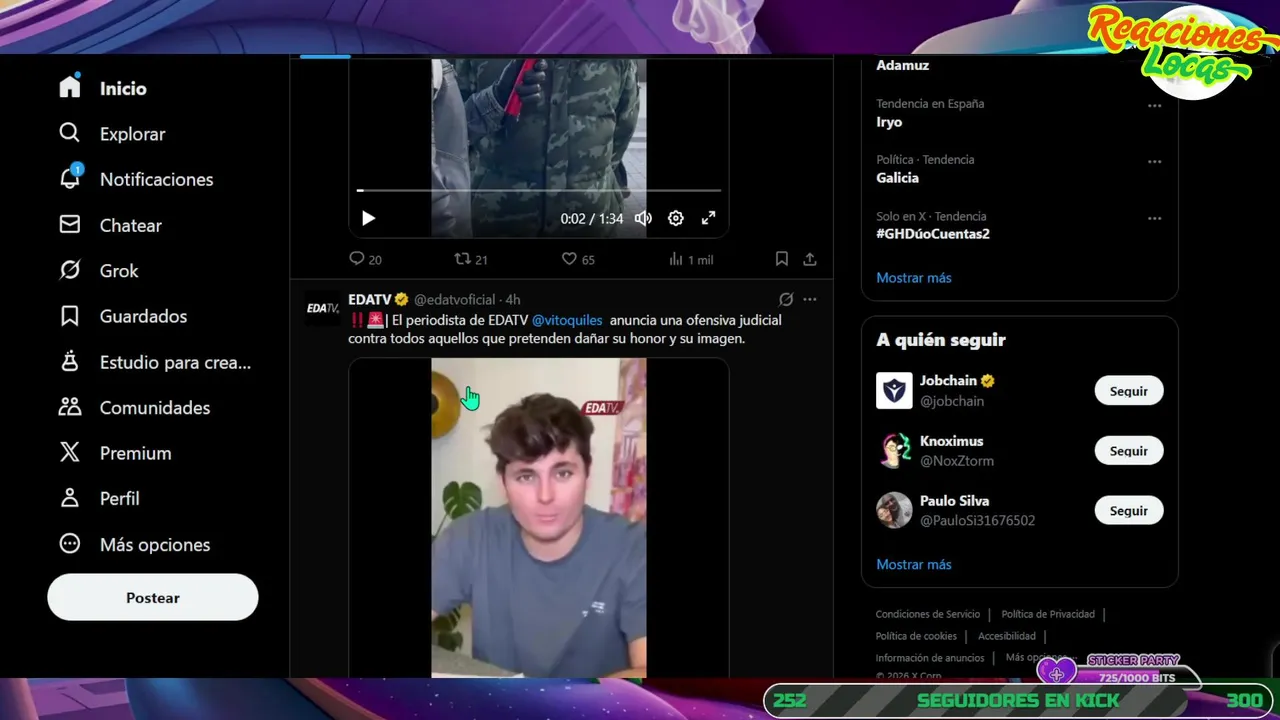This screenshot has width=1280, height=720.
Task: Click the EDATV account name
Action: click(369, 299)
